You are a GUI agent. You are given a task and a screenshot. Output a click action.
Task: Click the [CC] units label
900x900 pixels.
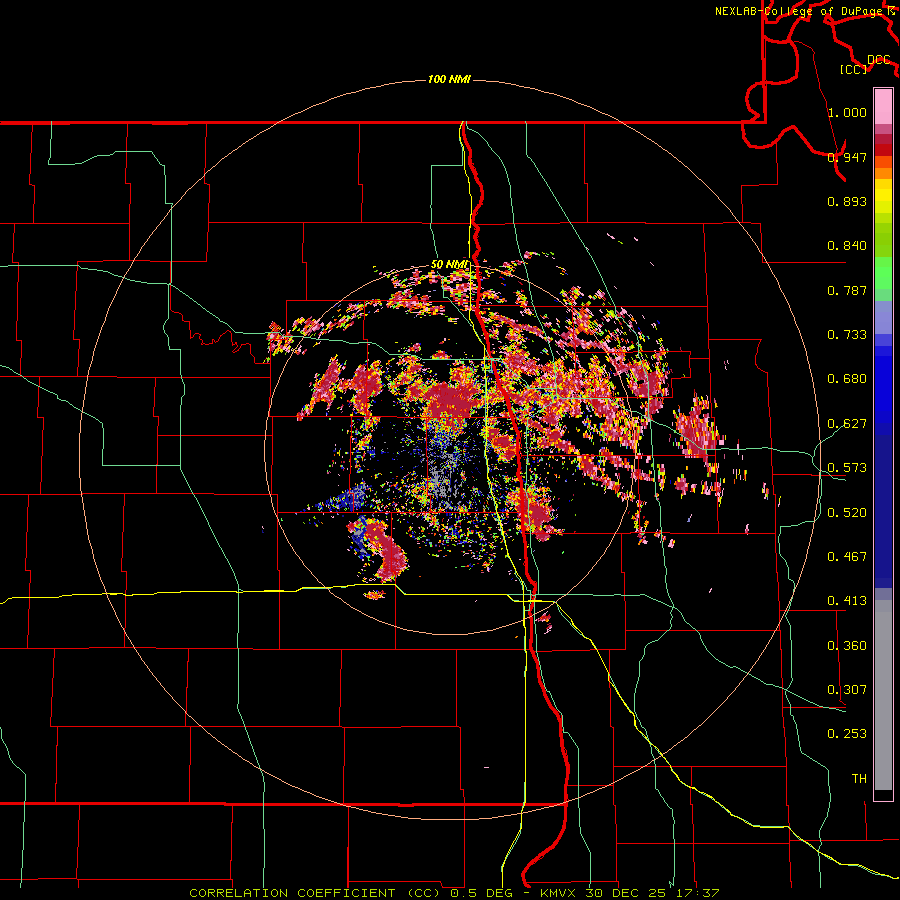[854, 69]
